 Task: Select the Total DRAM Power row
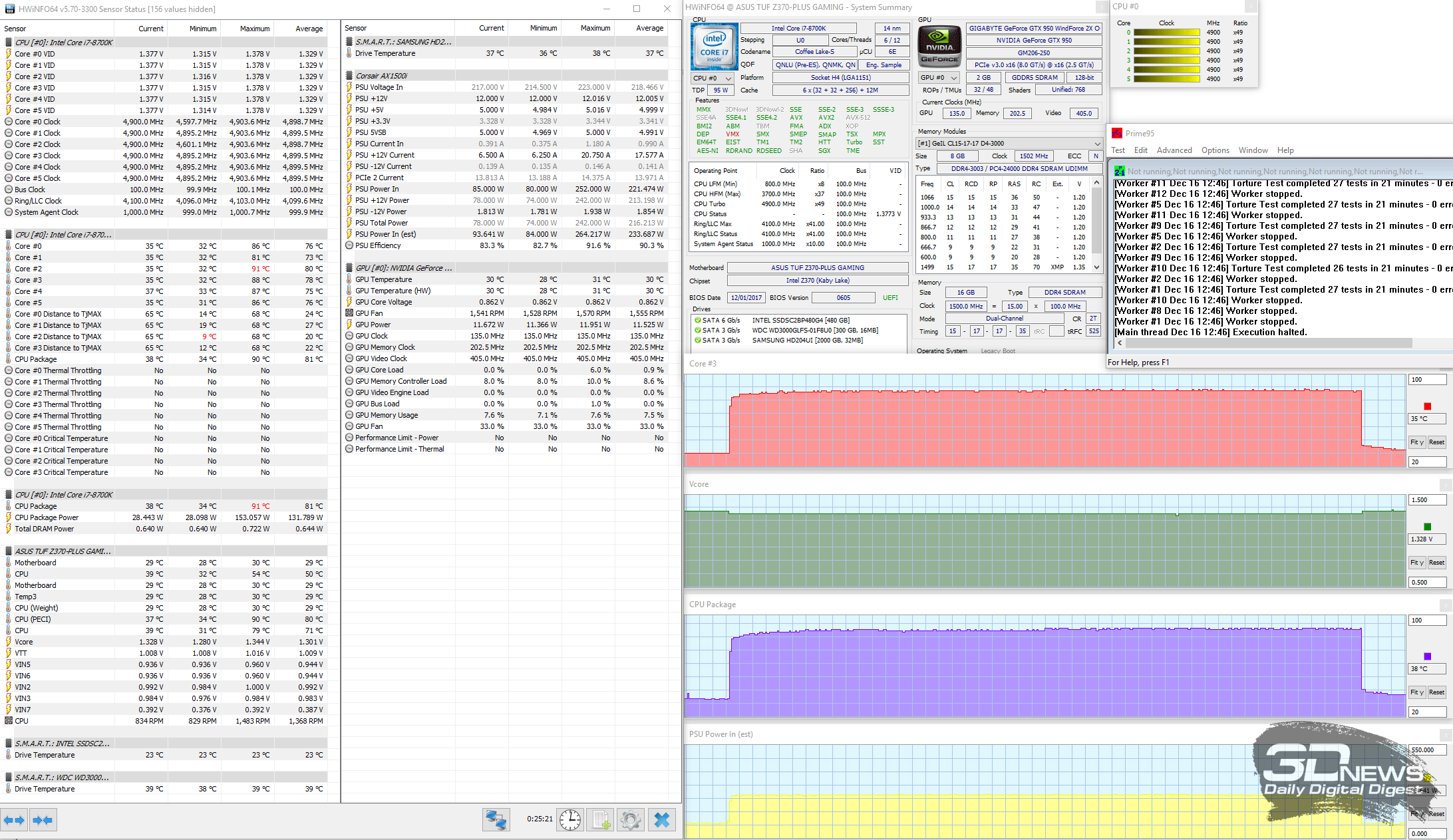click(164, 529)
